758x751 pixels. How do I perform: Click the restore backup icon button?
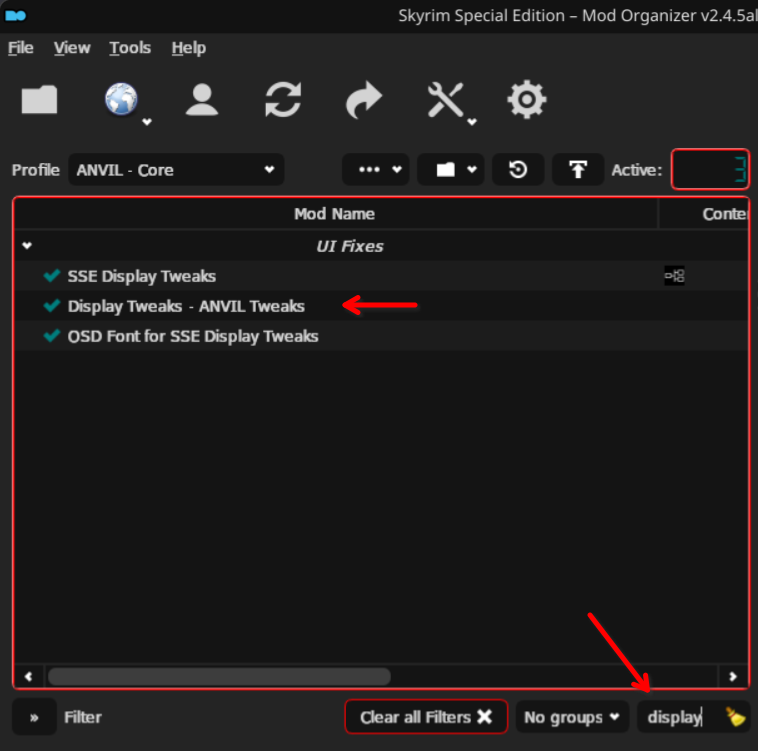[518, 170]
